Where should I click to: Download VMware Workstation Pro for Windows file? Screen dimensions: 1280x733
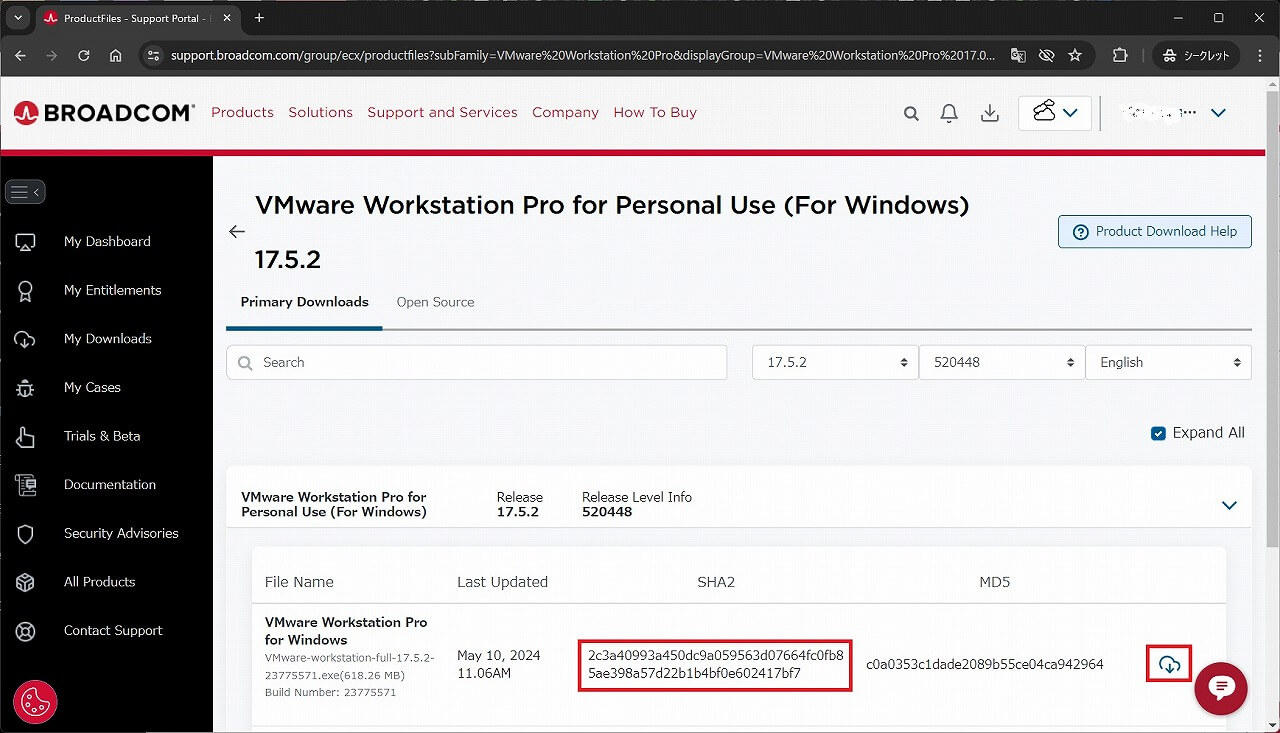tap(1169, 664)
